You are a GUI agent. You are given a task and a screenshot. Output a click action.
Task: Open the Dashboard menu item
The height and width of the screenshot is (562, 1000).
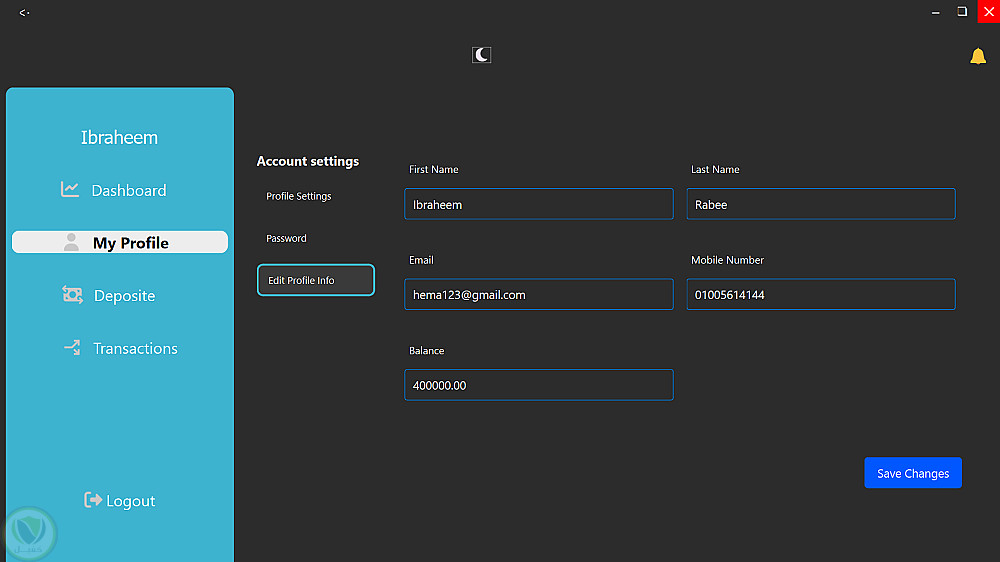tap(129, 190)
